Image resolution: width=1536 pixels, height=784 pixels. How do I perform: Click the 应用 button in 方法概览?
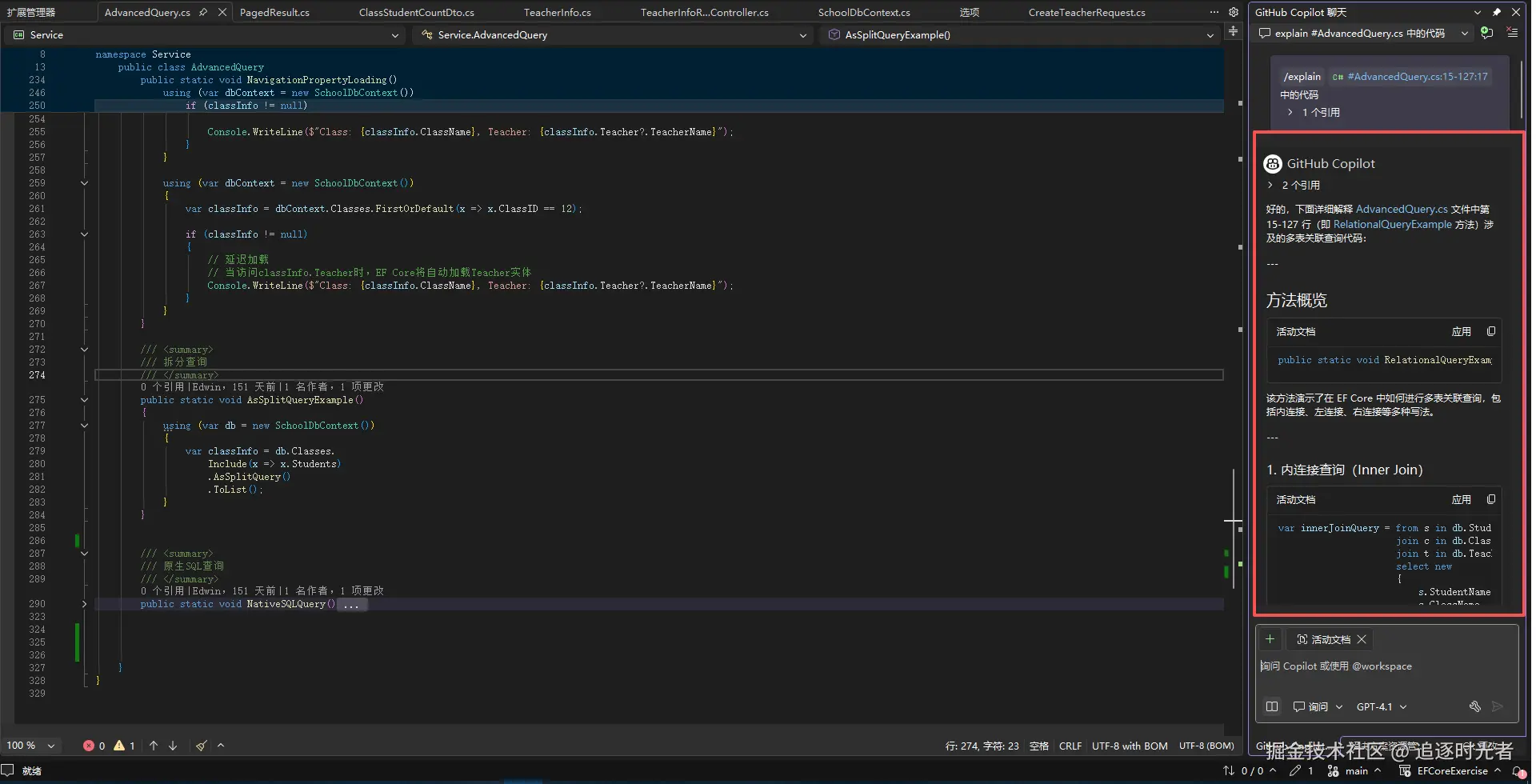click(1461, 332)
